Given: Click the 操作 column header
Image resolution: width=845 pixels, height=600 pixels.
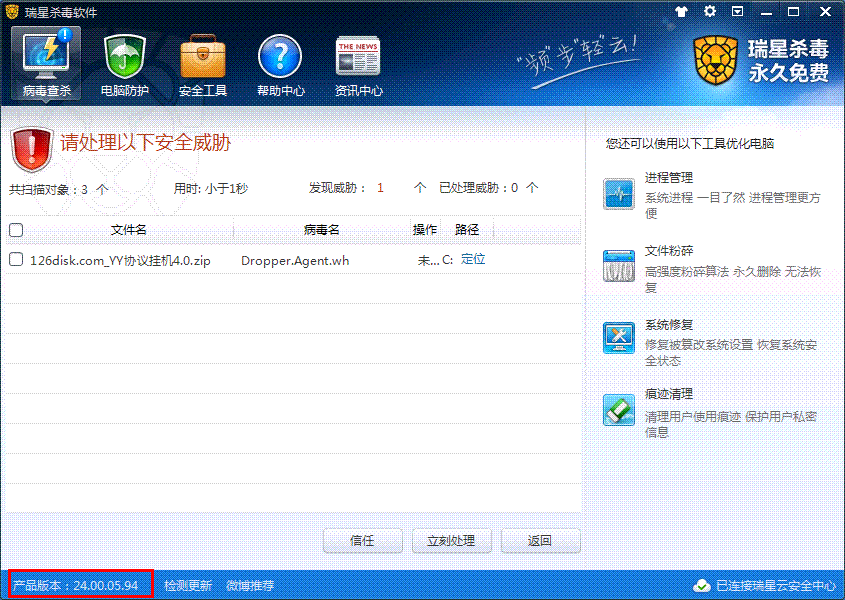Looking at the screenshot, I should (425, 230).
